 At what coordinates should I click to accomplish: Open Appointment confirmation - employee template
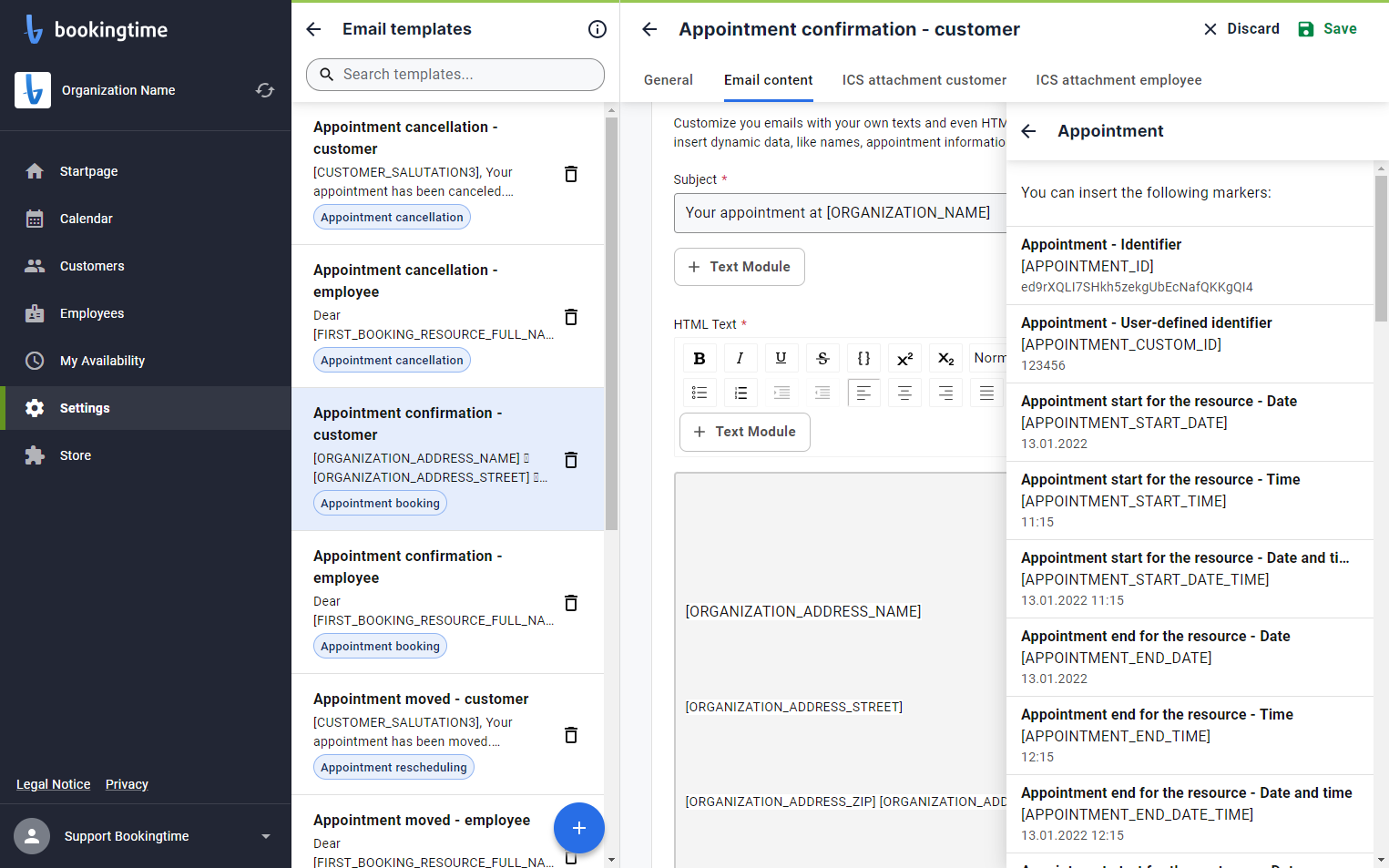[447, 602]
